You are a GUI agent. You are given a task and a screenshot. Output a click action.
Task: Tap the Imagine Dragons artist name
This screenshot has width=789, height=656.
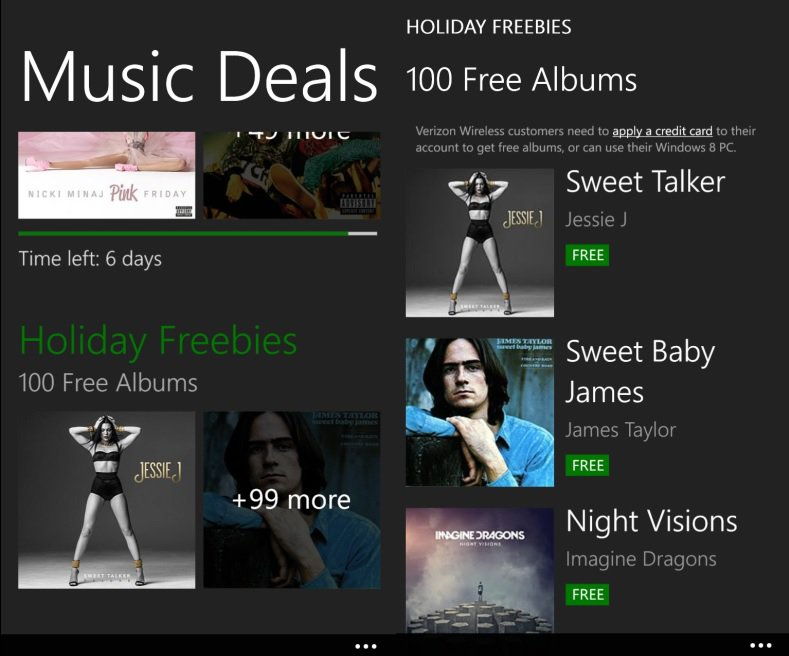pyautogui.click(x=641, y=559)
